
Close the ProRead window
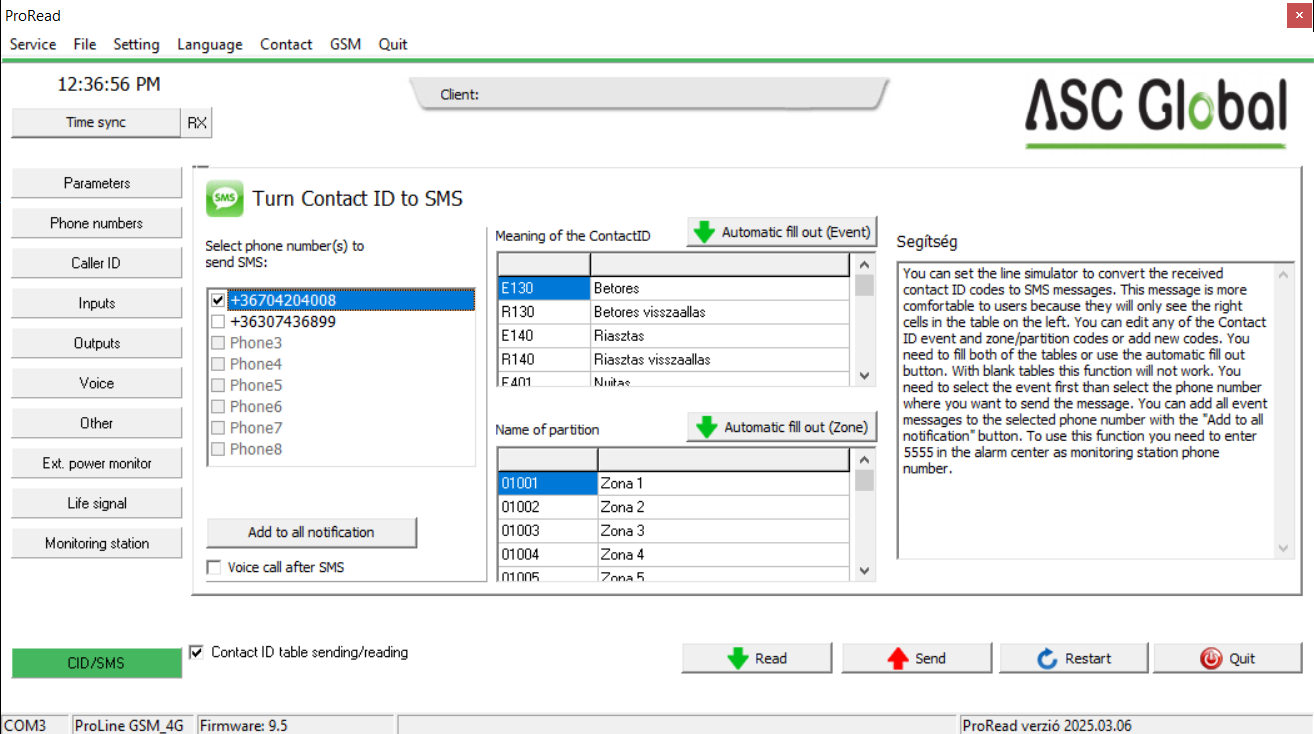coord(1298,16)
